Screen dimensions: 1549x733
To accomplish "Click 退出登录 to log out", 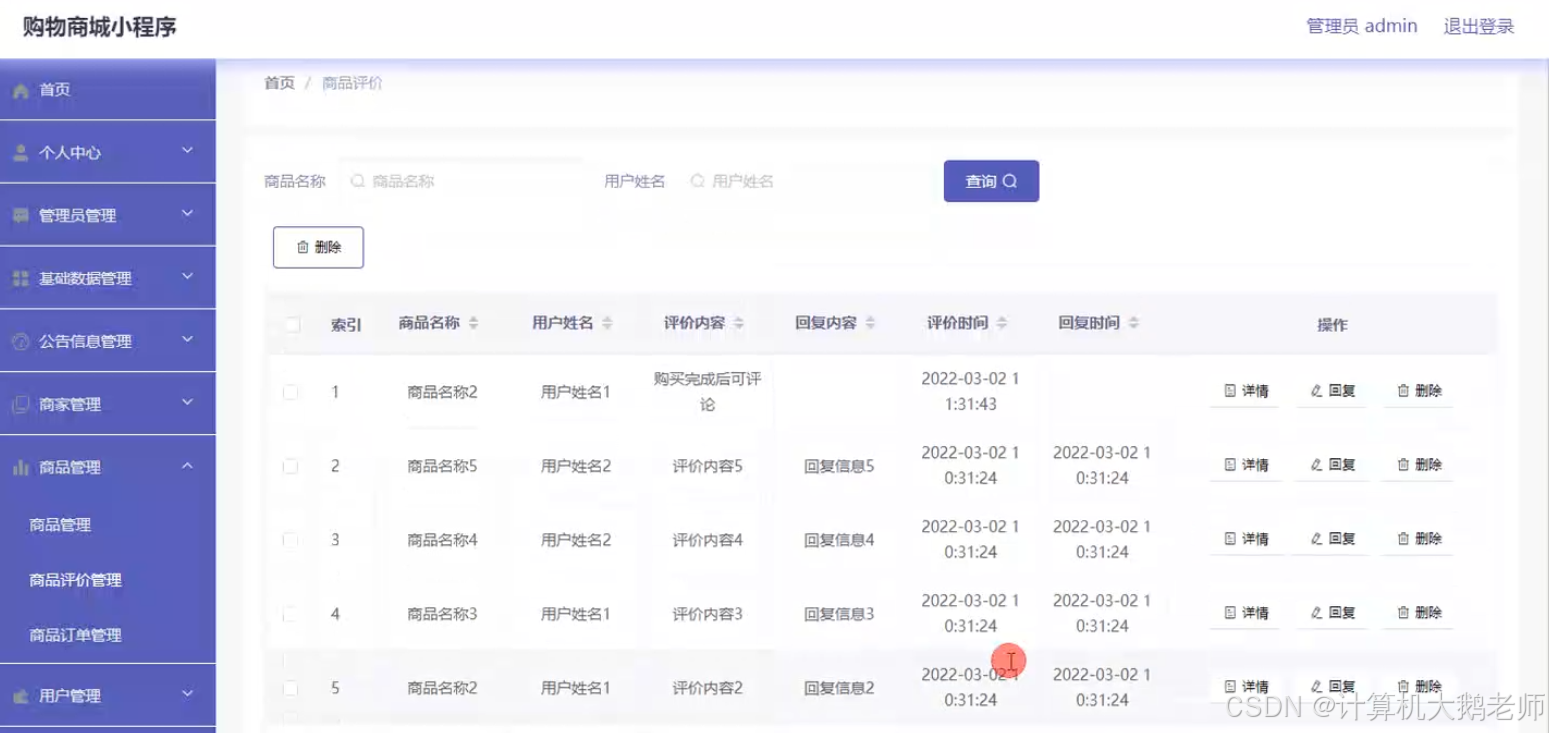I will pyautogui.click(x=1479, y=27).
